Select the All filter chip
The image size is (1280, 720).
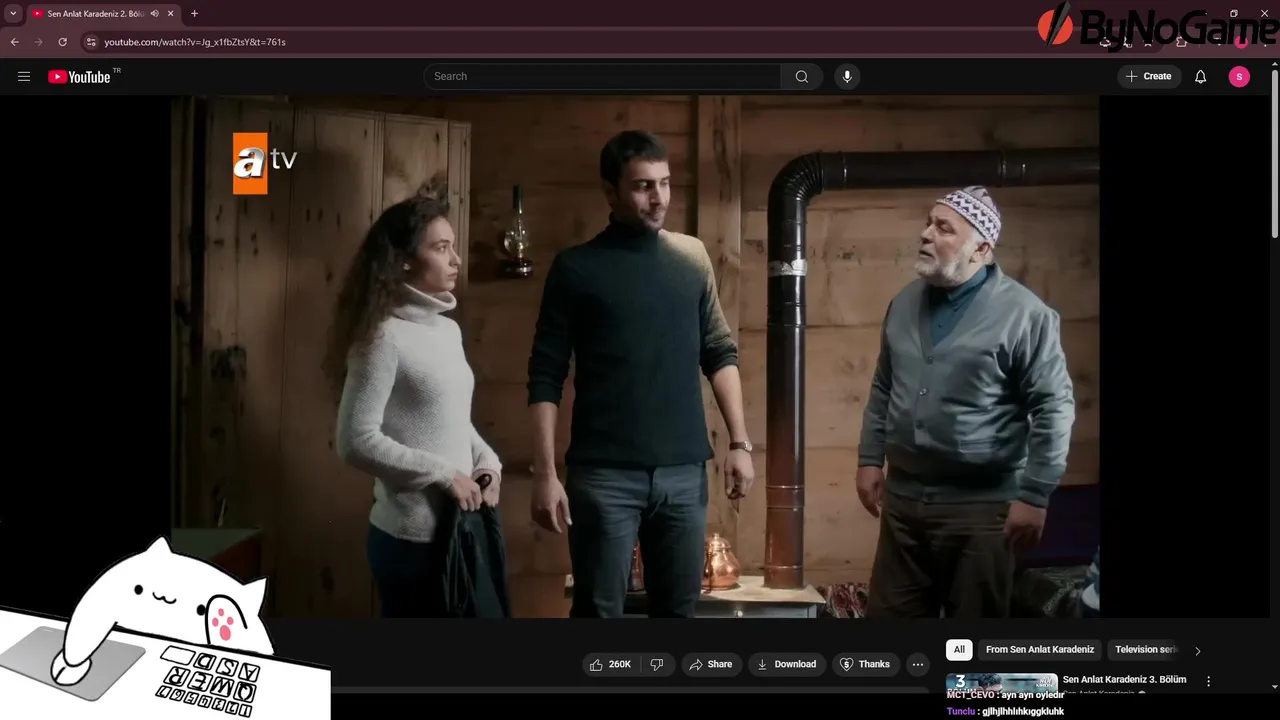959,649
